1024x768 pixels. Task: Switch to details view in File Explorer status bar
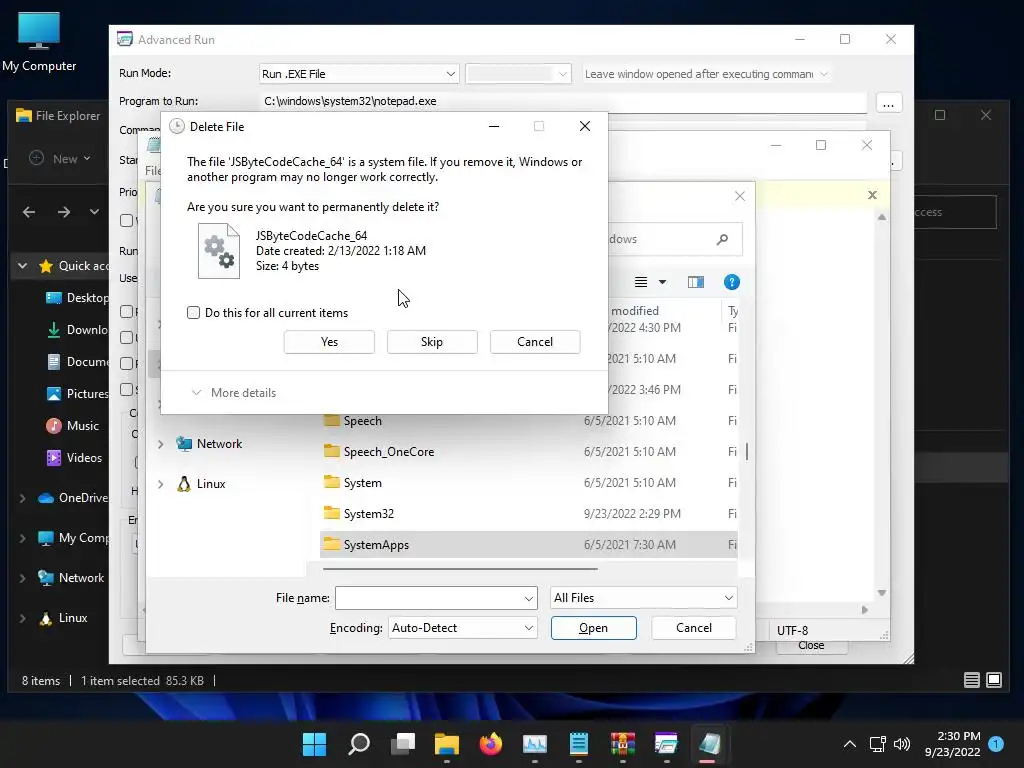972,680
